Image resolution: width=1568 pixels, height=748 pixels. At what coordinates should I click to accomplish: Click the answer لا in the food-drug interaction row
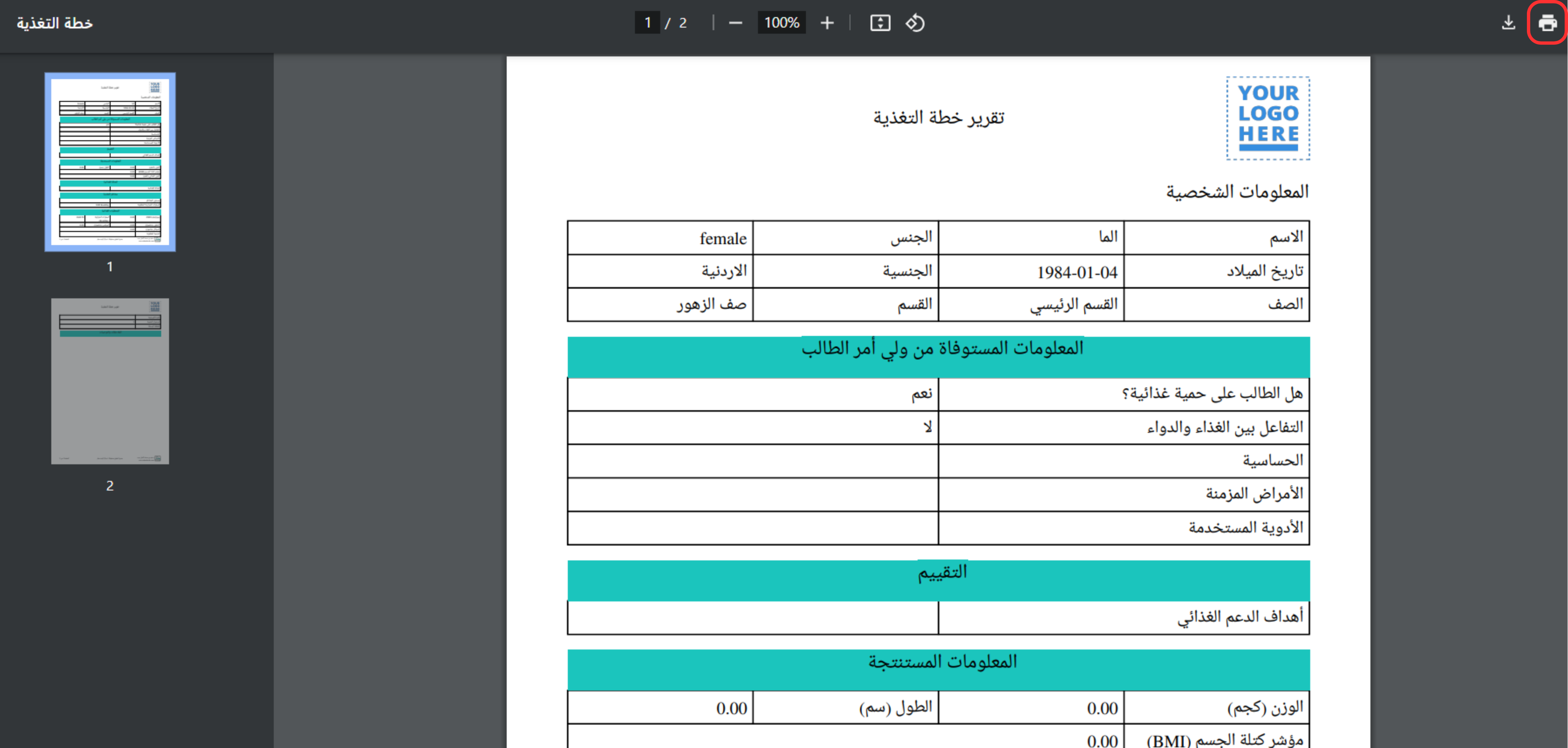(928, 427)
